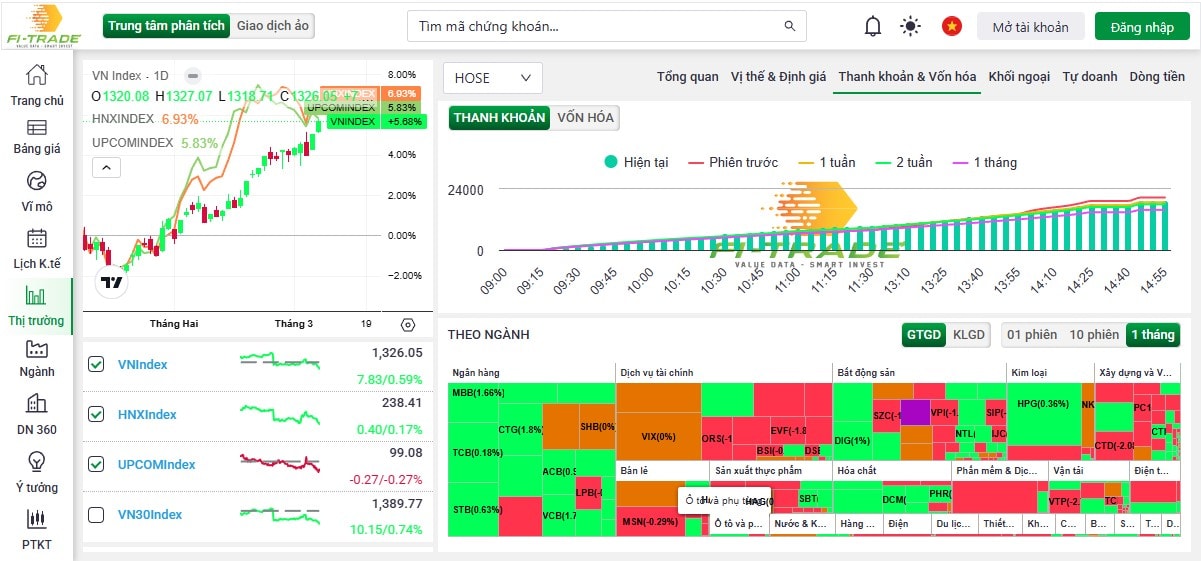Switch to Khối ngoại tab
The height and width of the screenshot is (561, 1201).
[x=1019, y=77]
